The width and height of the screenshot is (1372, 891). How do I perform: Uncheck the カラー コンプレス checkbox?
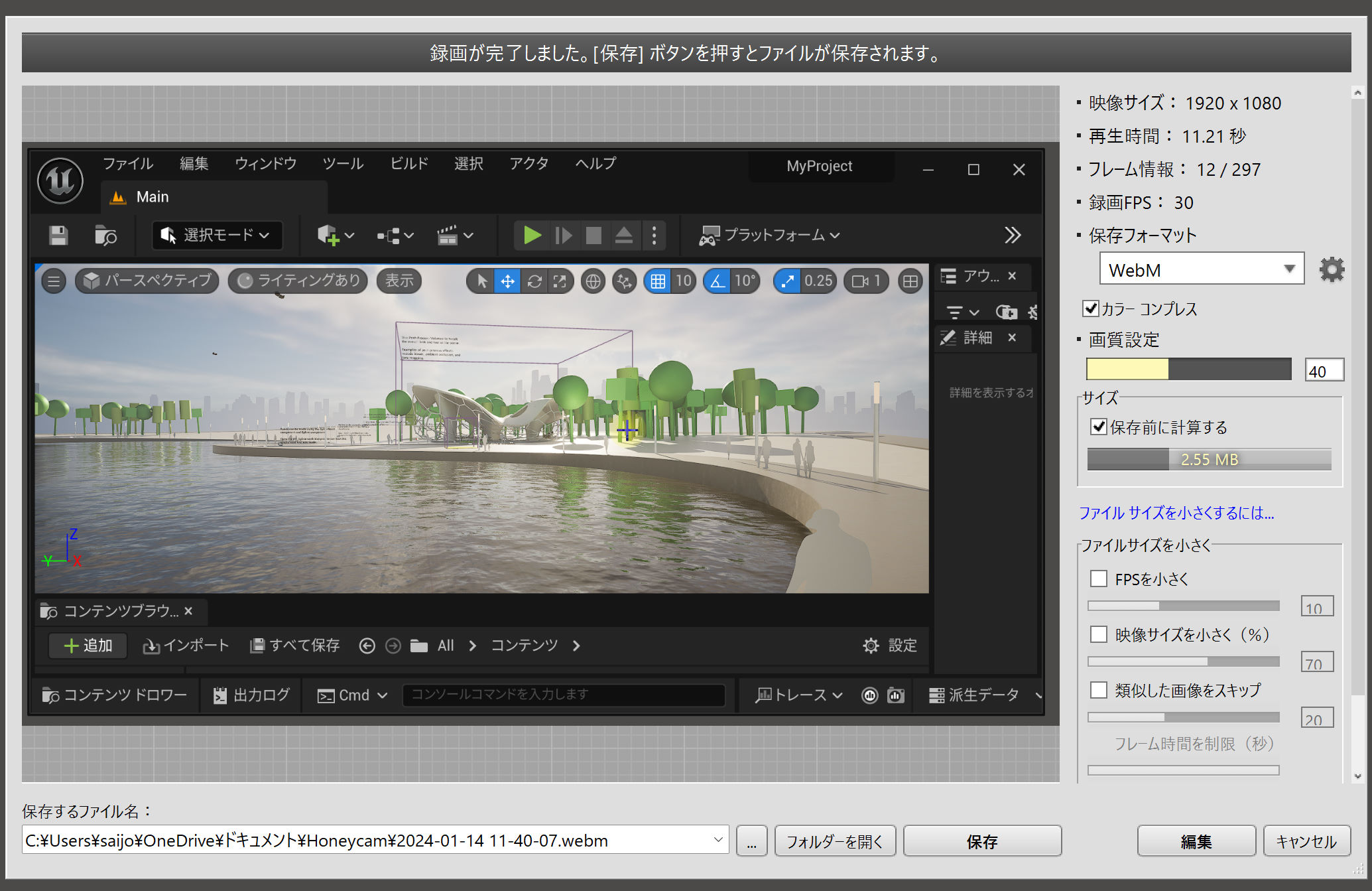1090,308
